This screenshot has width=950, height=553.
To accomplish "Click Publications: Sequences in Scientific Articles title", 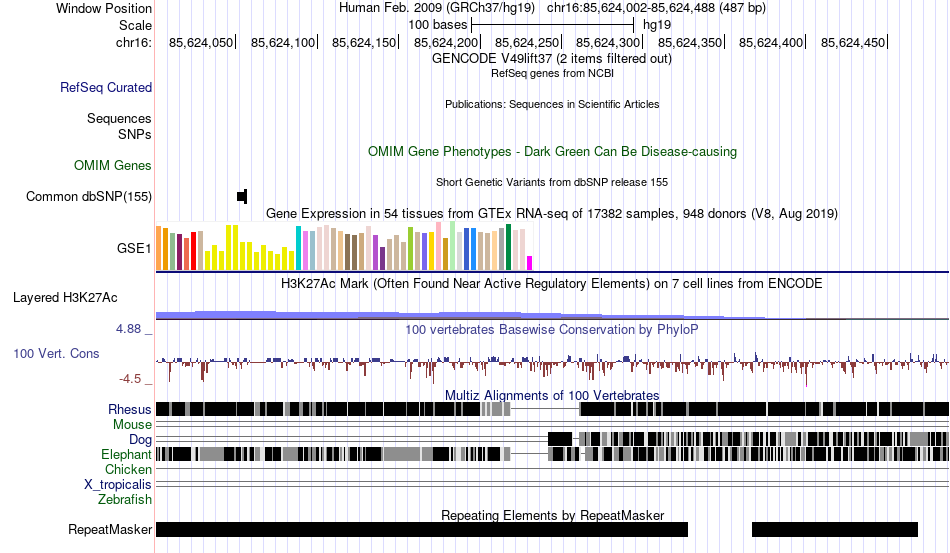I will (552, 104).
